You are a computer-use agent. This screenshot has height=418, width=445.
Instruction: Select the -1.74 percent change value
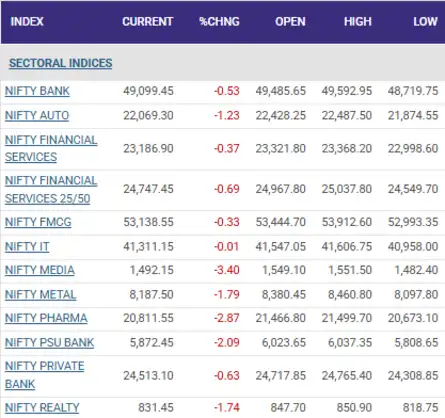tap(227, 408)
